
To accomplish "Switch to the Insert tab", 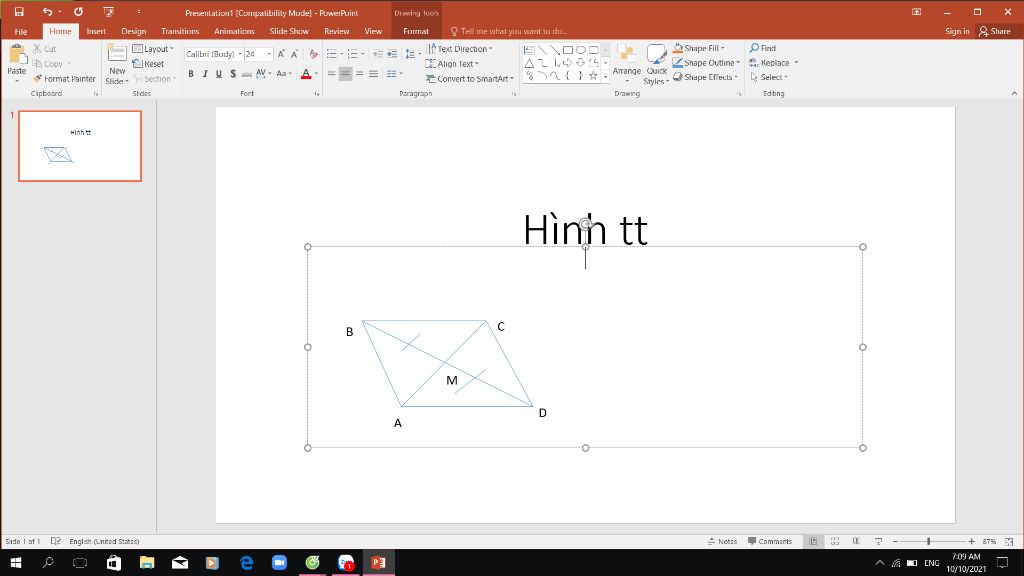I will click(x=96, y=31).
